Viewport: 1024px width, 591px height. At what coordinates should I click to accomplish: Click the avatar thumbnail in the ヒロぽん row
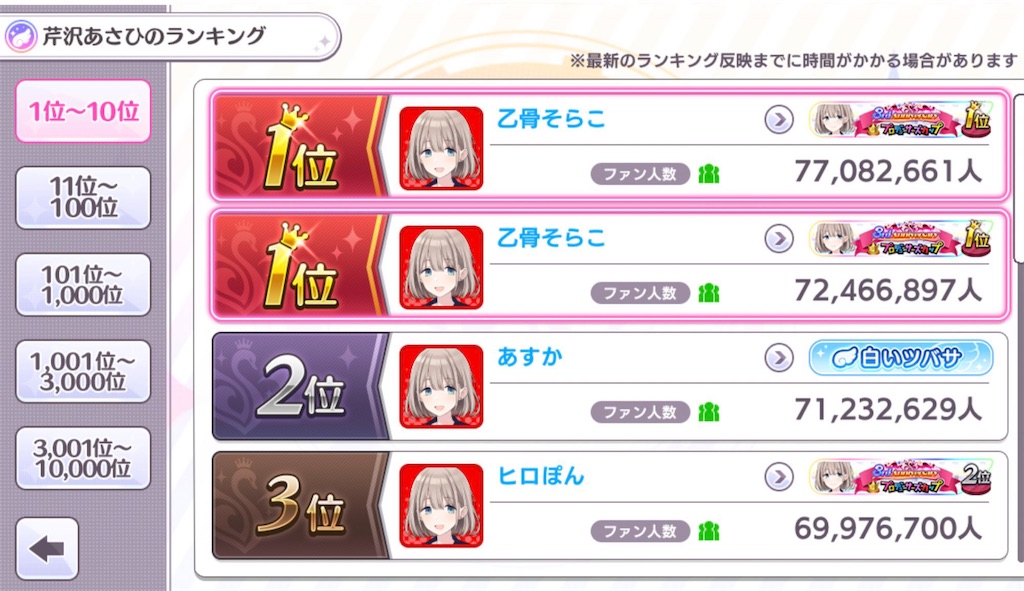coord(441,505)
